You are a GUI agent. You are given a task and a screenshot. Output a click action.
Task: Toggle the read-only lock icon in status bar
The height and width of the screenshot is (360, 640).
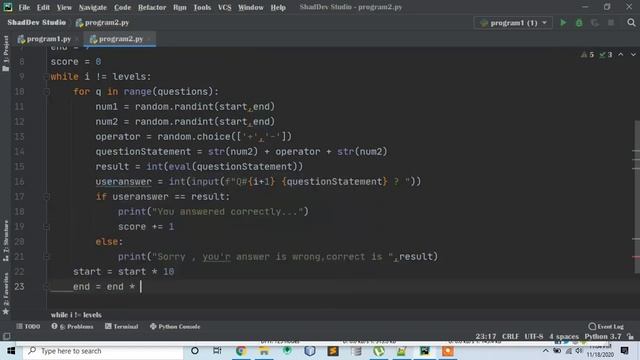click(631, 336)
